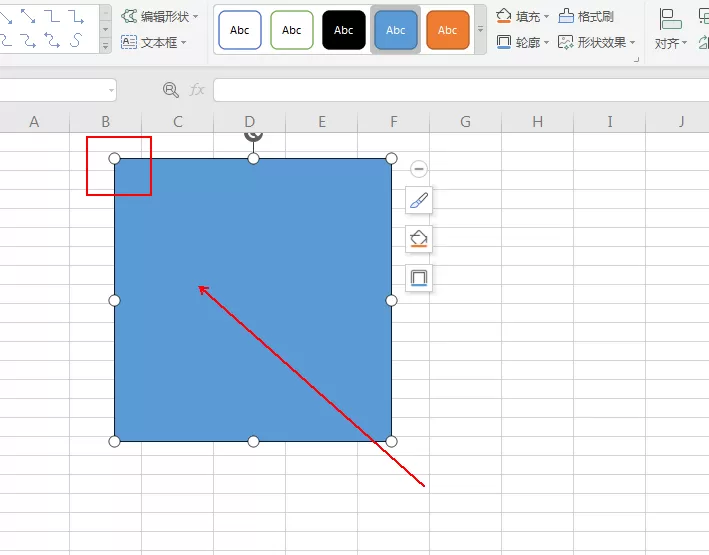Click the shape's rotation handle
The height and width of the screenshot is (555, 709).
(253, 136)
